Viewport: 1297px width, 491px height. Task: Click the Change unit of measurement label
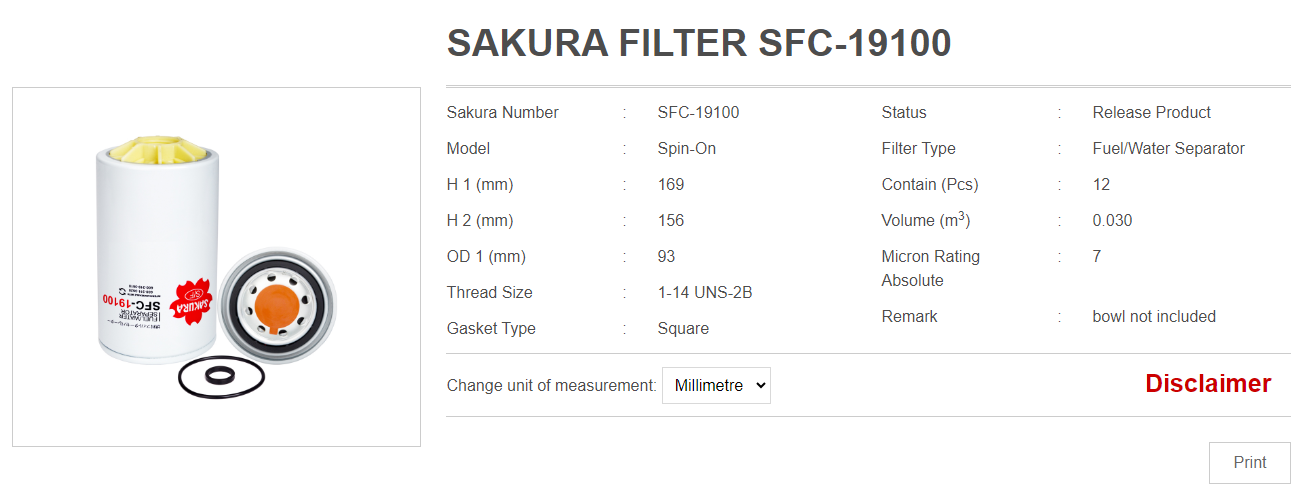[x=552, y=385]
